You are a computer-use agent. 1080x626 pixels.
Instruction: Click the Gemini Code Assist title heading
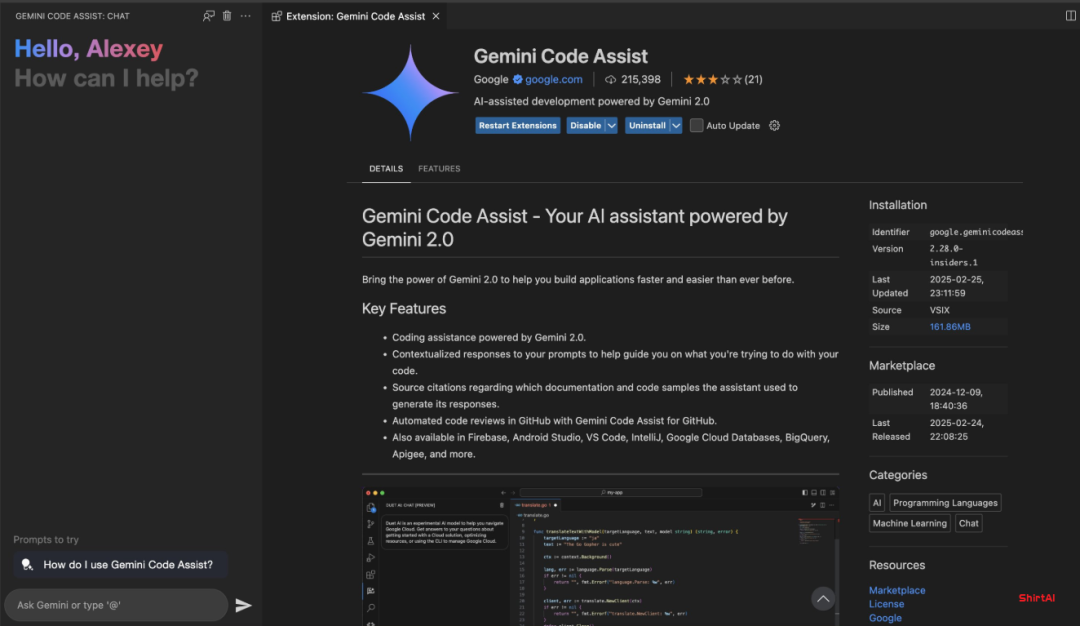click(561, 56)
